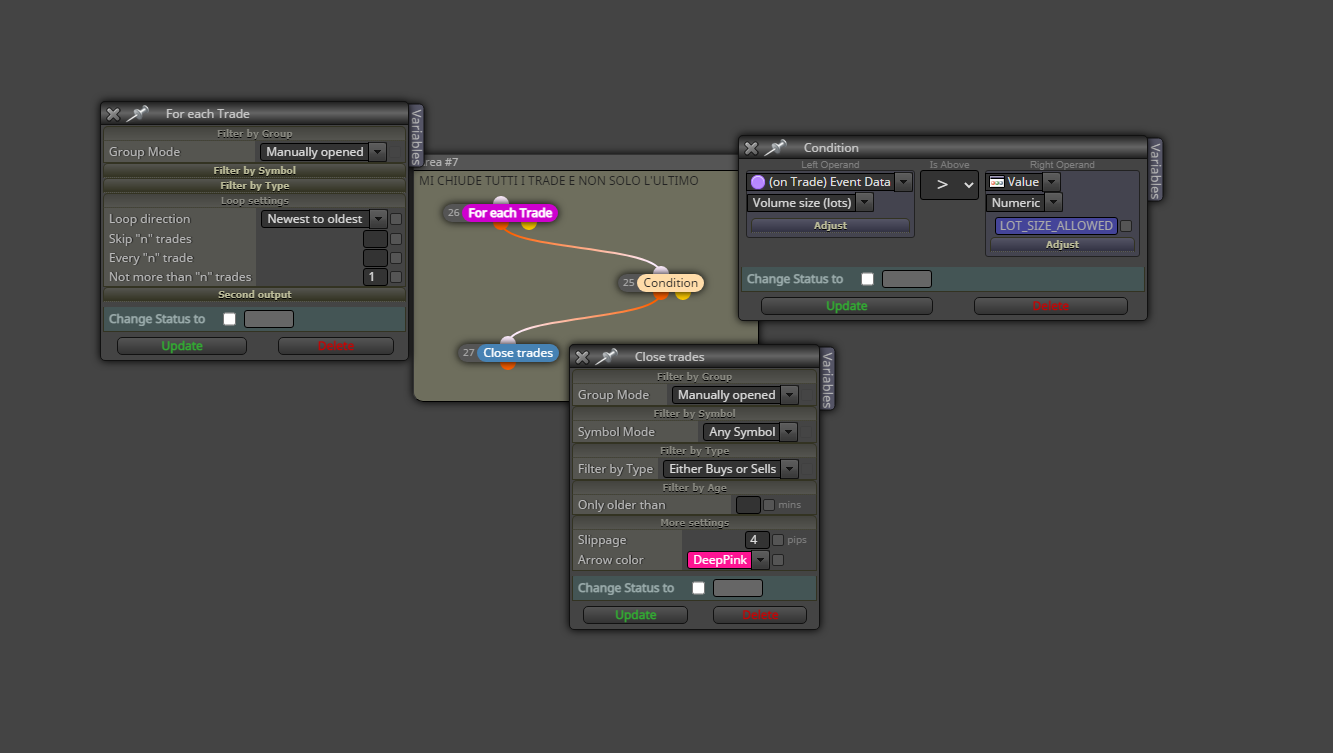The width and height of the screenshot is (1333, 753).
Task: Collapse Loop settings section header
Action: (x=255, y=201)
